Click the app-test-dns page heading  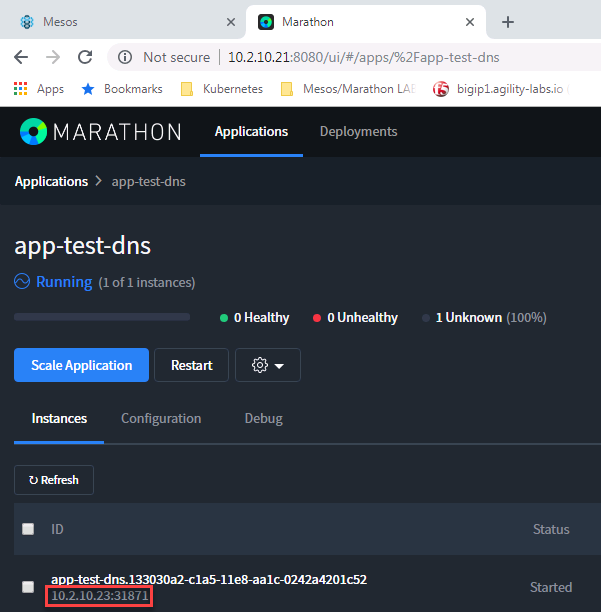82,246
